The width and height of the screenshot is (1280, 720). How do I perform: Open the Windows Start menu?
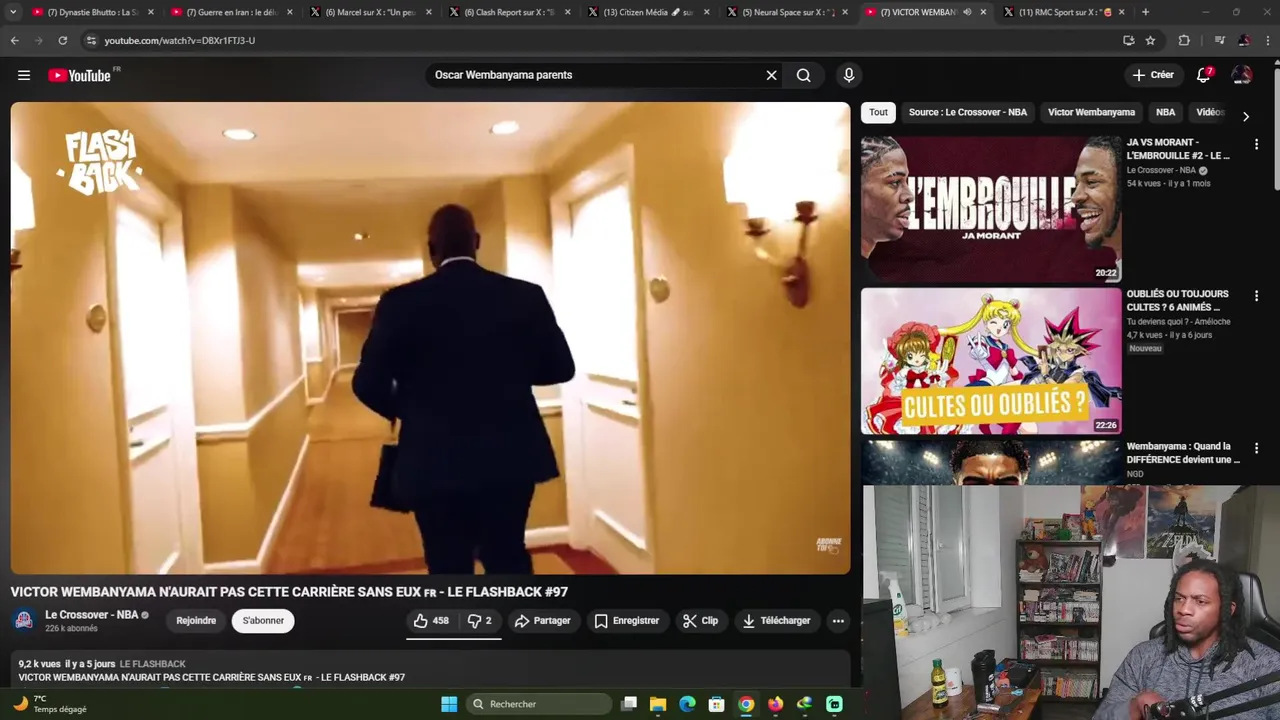tap(449, 704)
